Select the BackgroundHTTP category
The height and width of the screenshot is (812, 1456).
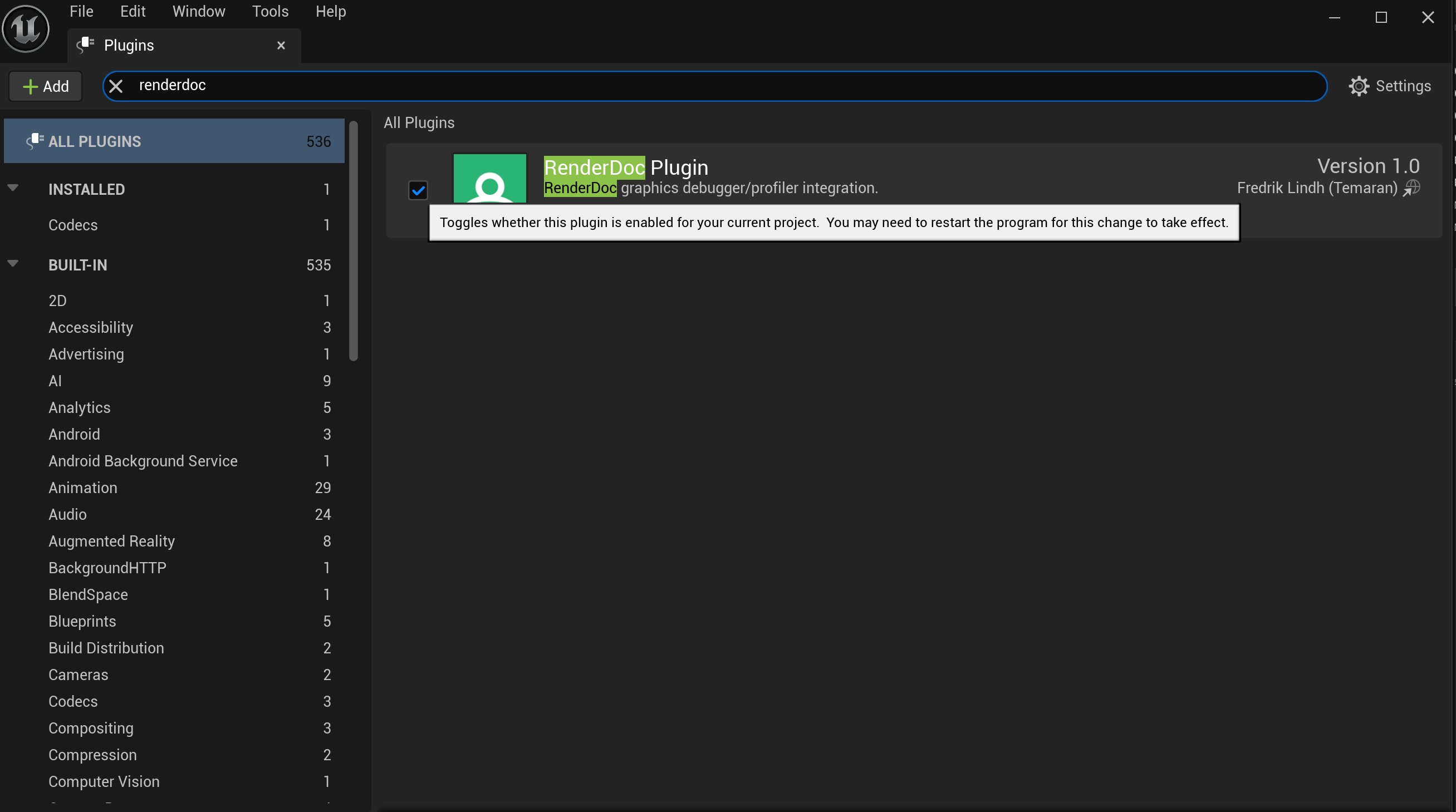174,567
